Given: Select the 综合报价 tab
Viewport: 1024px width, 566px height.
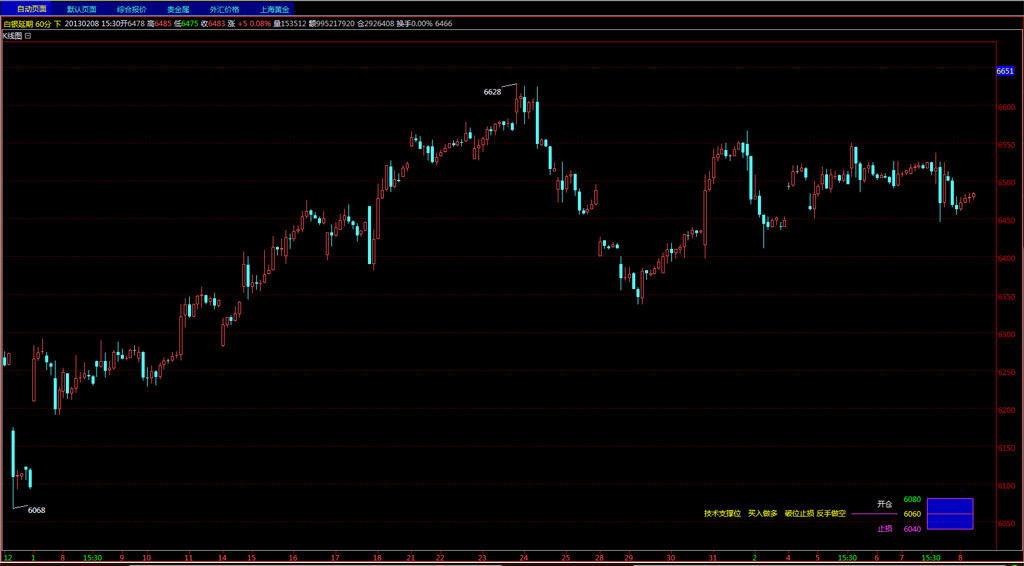Looking at the screenshot, I should coord(131,8).
